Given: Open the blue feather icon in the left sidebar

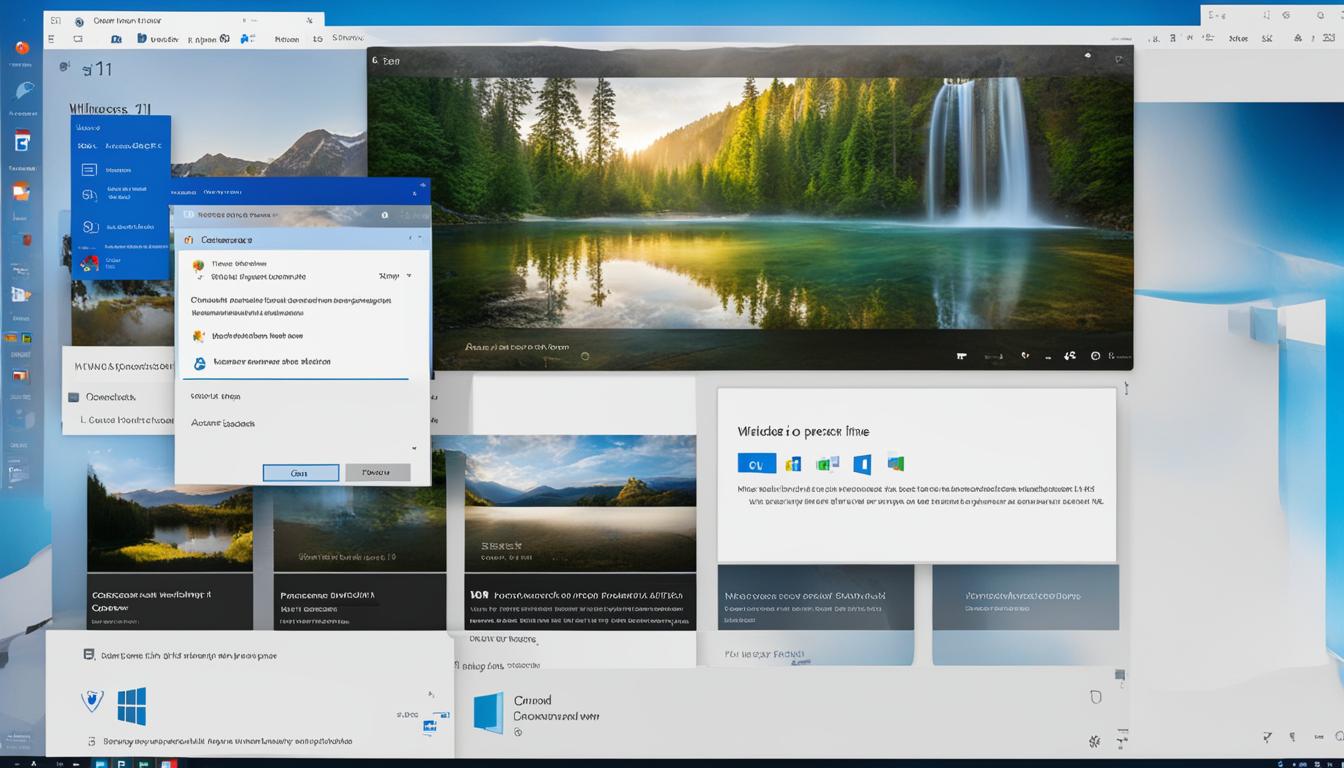Looking at the screenshot, I should [x=22, y=91].
